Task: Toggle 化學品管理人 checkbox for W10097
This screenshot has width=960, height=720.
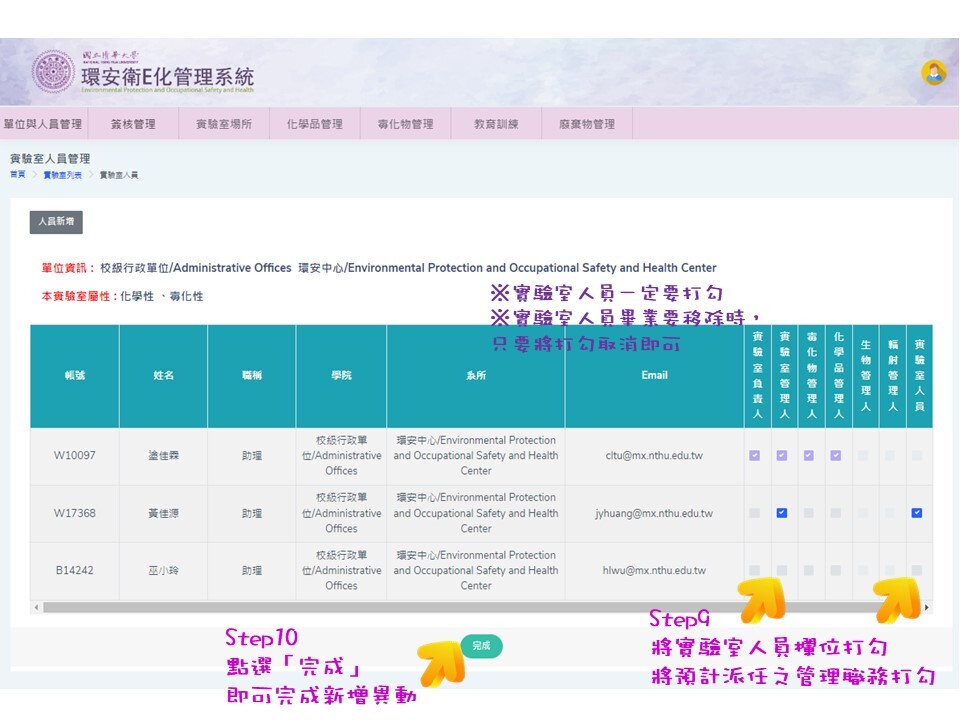Action: (836, 456)
